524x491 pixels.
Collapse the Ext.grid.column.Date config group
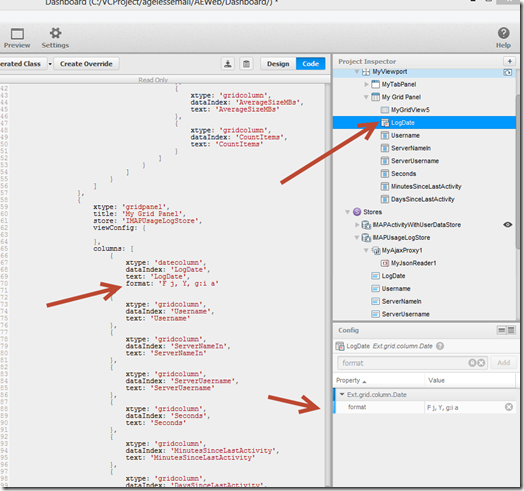(x=342, y=394)
